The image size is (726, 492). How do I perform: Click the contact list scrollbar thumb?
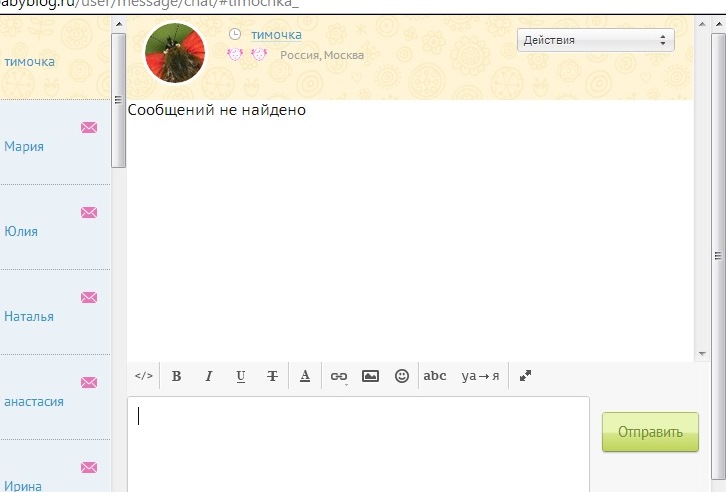119,100
